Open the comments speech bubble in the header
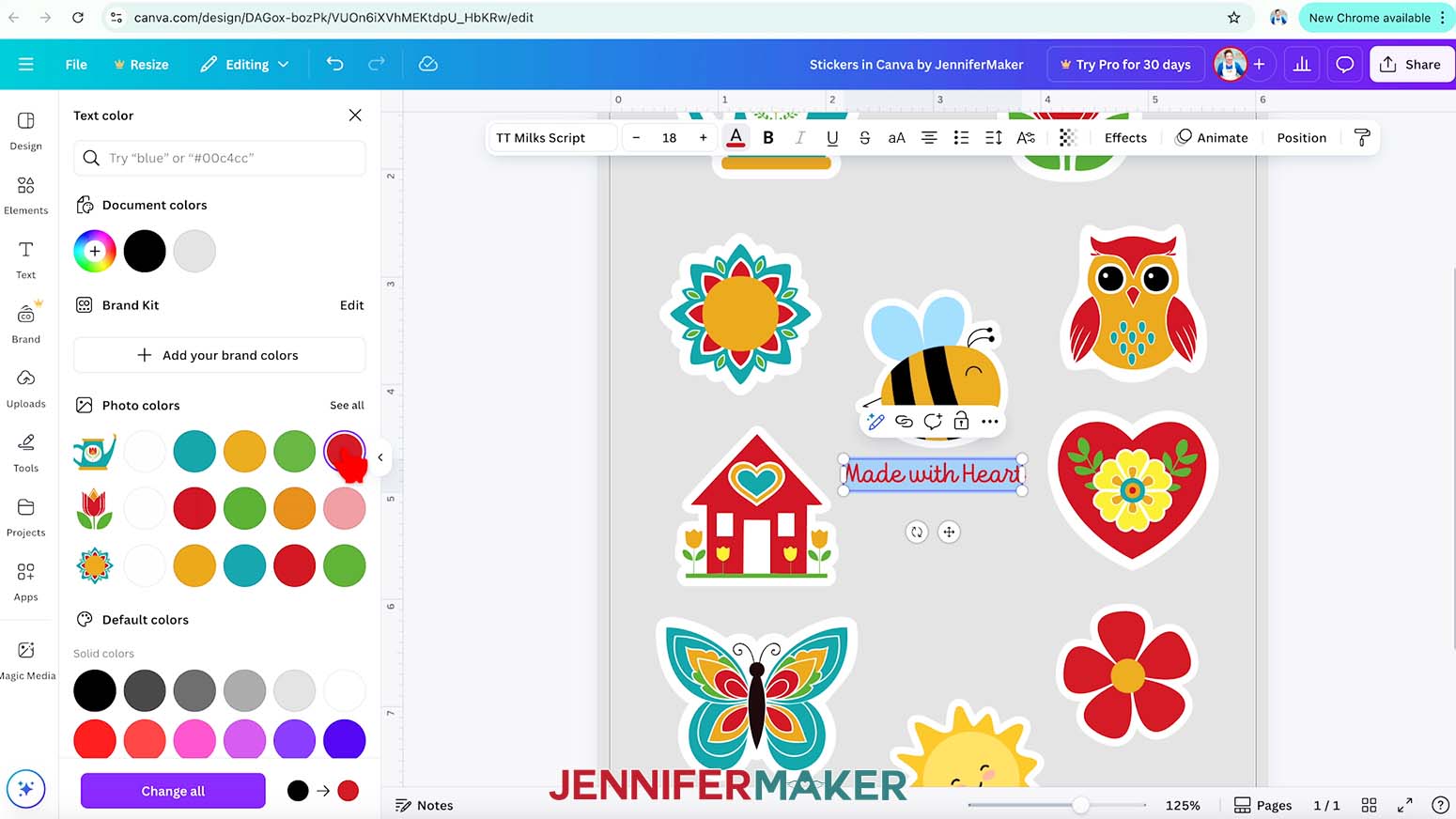The height and width of the screenshot is (819, 1456). pos(1345,64)
